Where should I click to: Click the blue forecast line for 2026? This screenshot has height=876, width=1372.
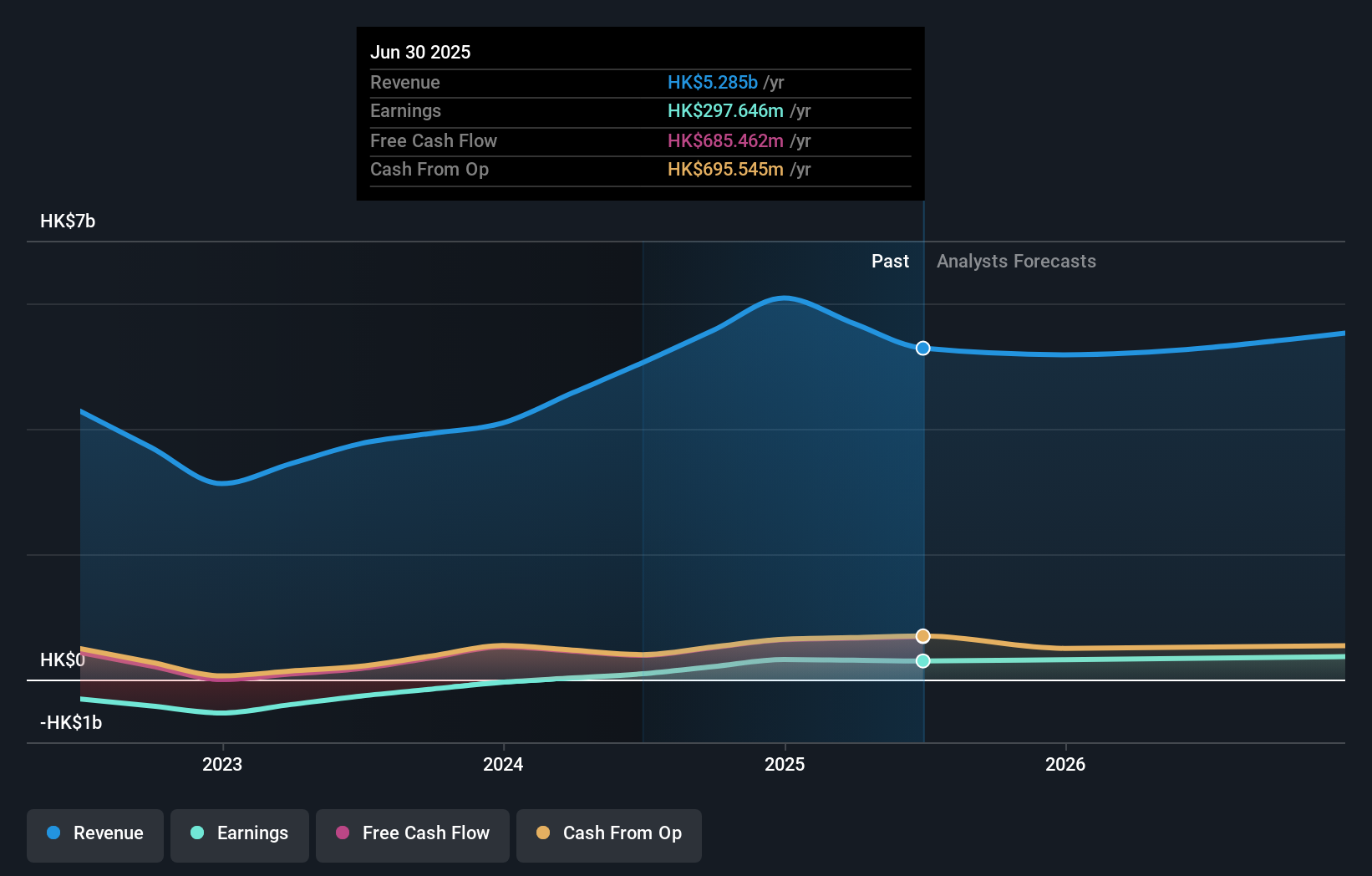1065,353
